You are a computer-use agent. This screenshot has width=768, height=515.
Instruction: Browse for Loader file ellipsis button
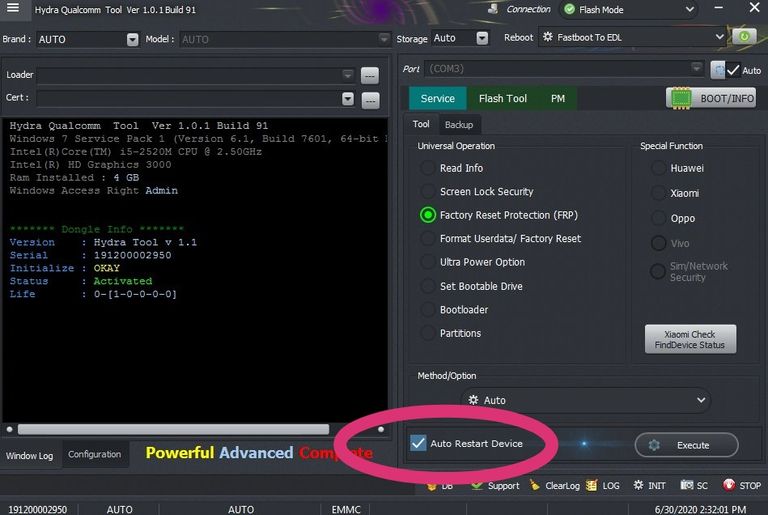tap(370, 75)
